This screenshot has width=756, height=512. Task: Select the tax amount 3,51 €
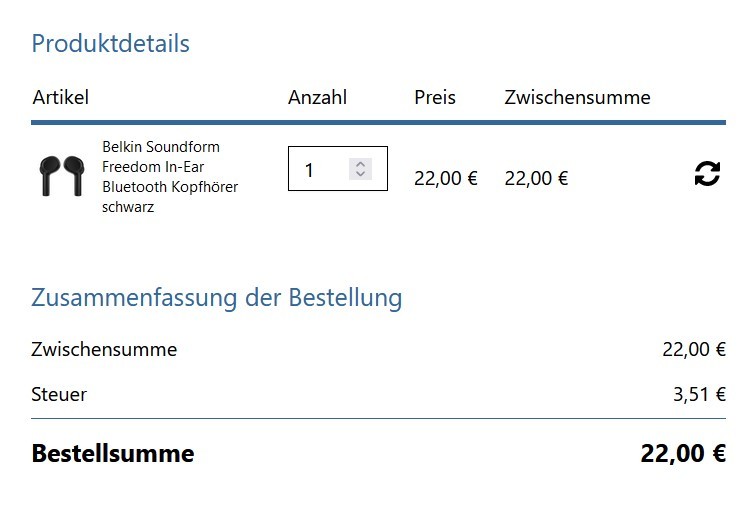click(x=699, y=394)
